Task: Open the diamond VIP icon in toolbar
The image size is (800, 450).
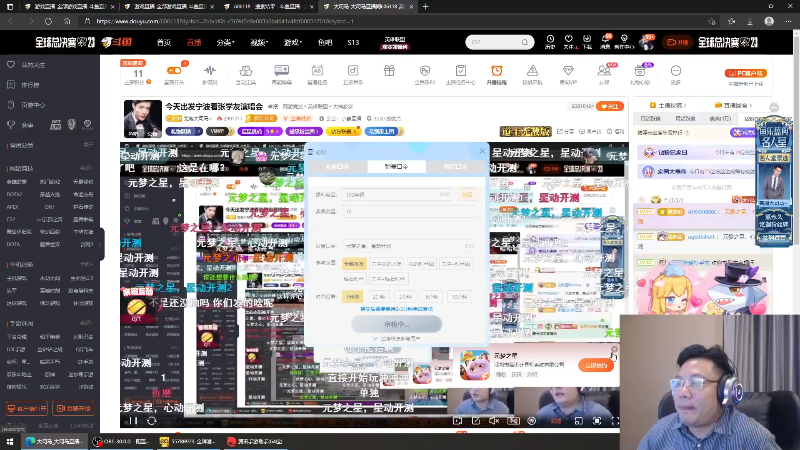Action: click(x=568, y=71)
